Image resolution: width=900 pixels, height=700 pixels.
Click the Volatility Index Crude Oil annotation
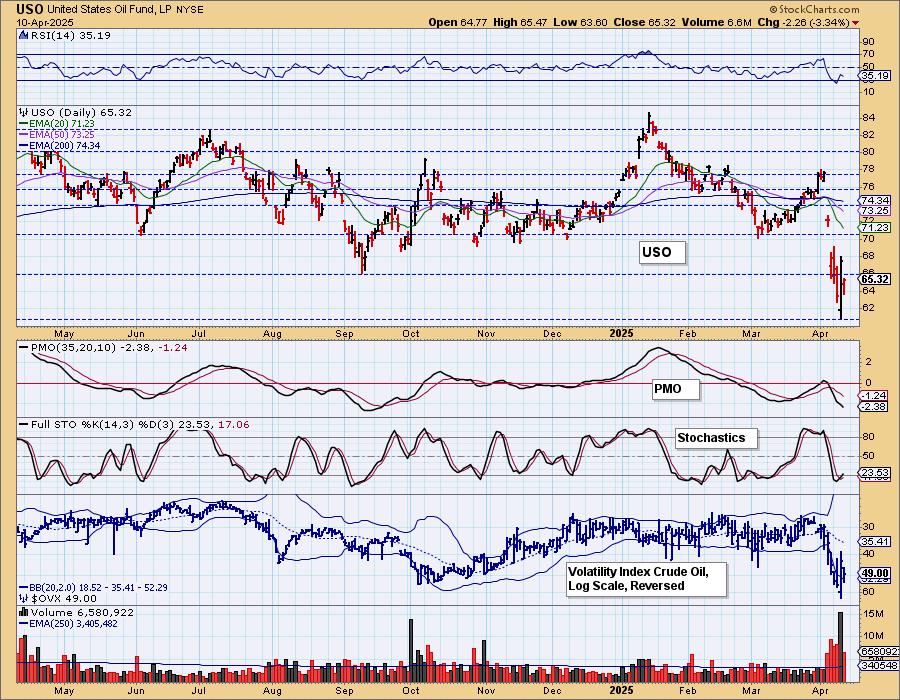point(646,579)
